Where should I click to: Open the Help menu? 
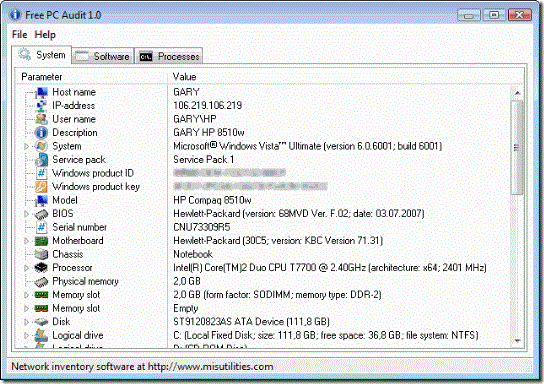point(45,35)
